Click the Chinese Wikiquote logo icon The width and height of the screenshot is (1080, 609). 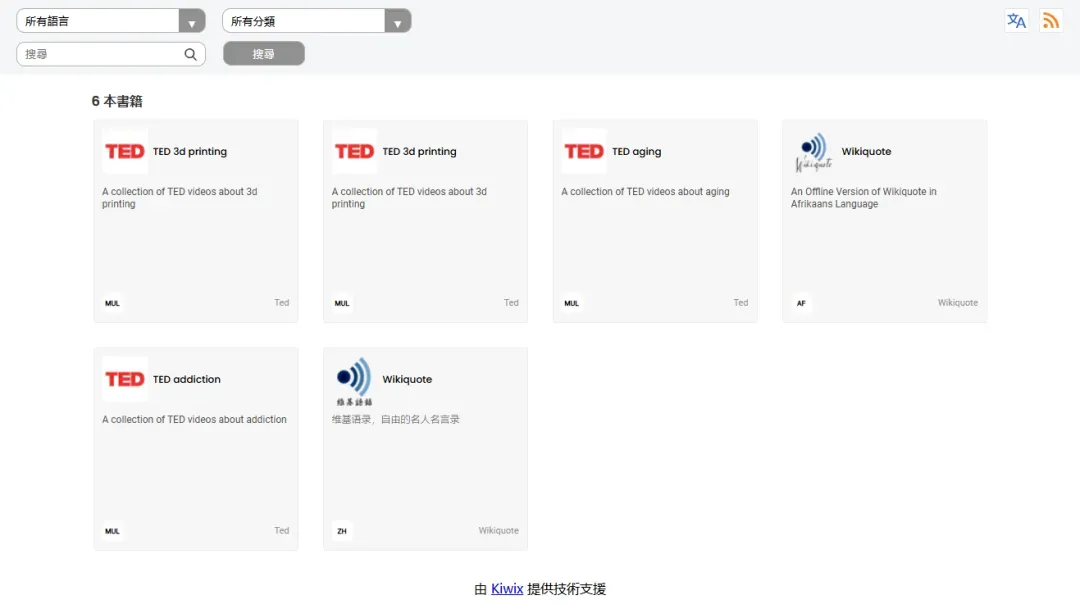[354, 381]
